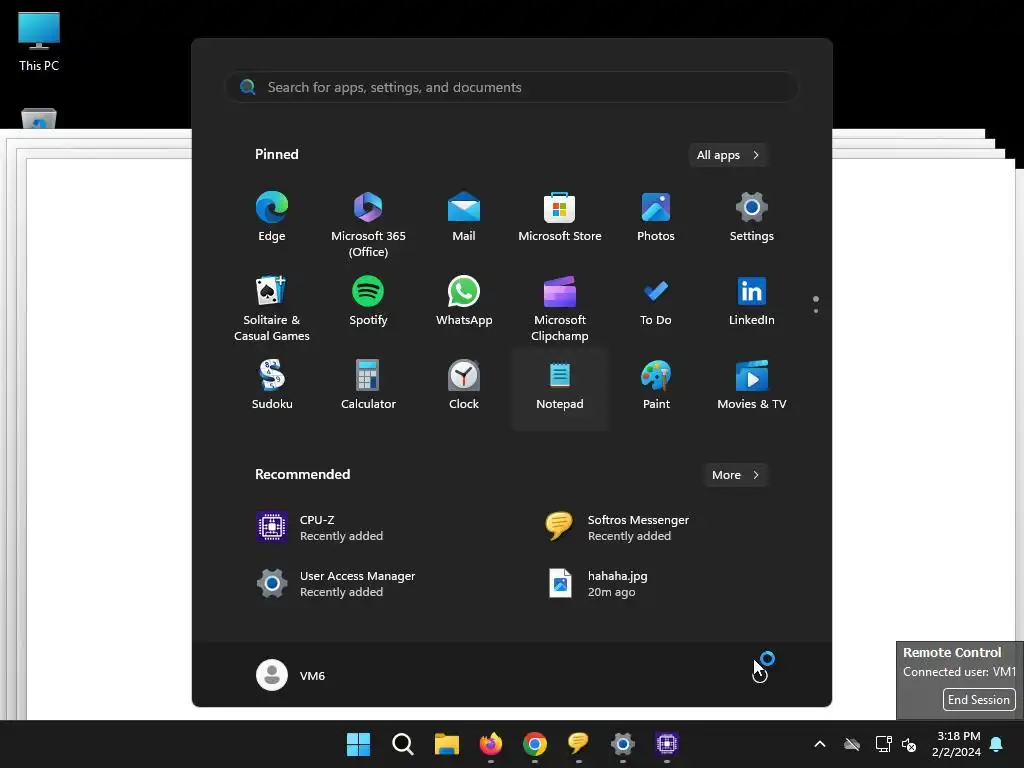Expand the All apps list
Viewport: 1024px width, 768px height.
(x=728, y=155)
